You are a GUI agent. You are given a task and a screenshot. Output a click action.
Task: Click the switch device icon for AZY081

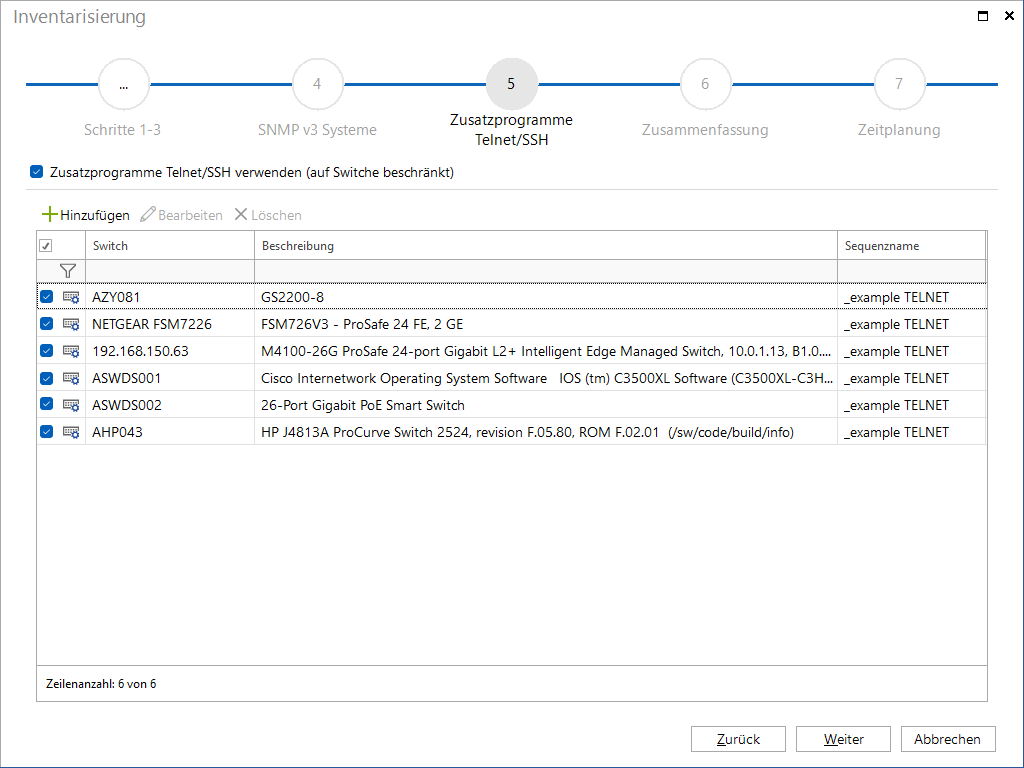(71, 297)
